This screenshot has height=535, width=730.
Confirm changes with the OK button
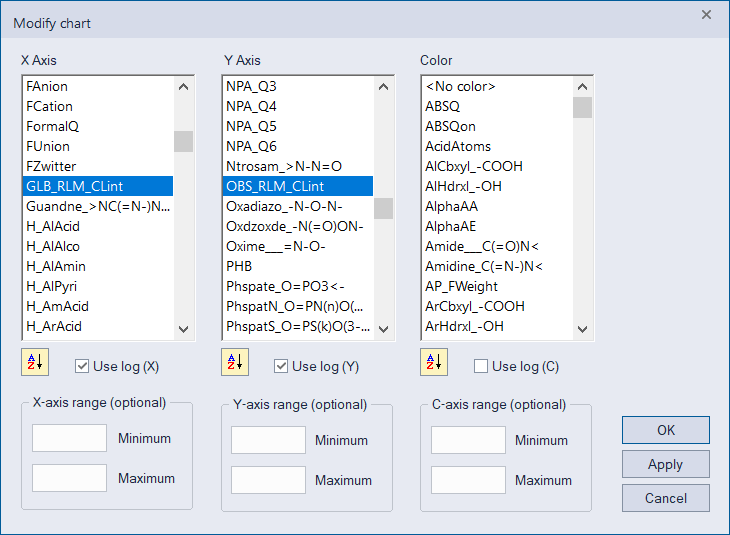tap(666, 430)
